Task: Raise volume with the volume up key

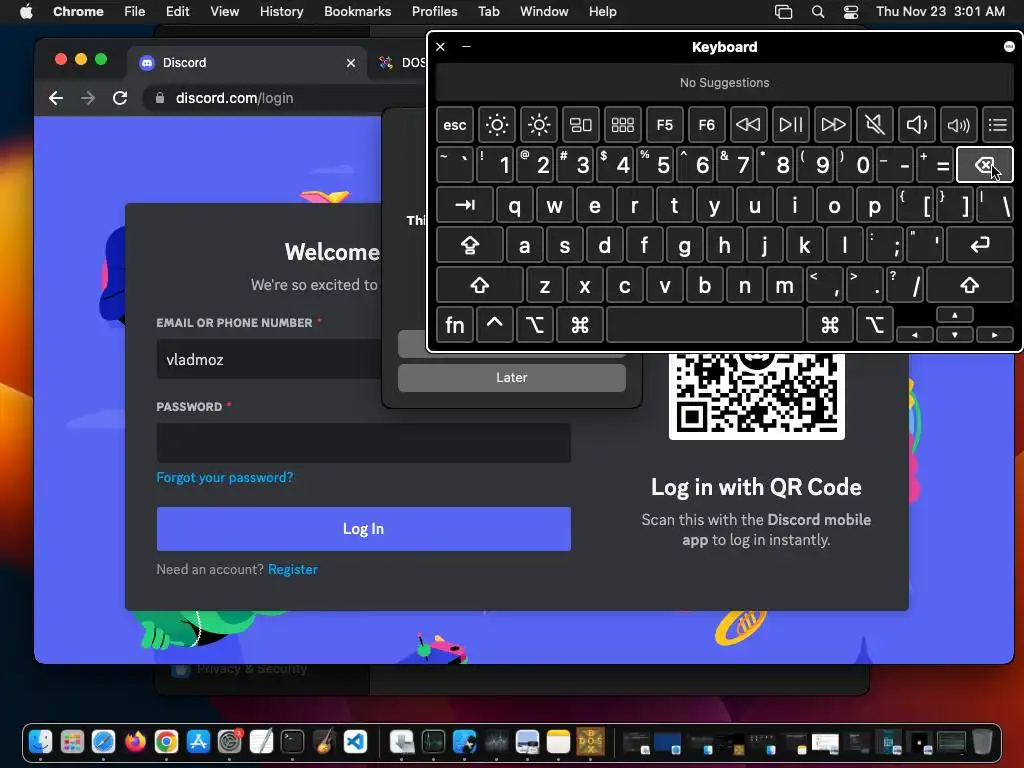Action: (958, 125)
